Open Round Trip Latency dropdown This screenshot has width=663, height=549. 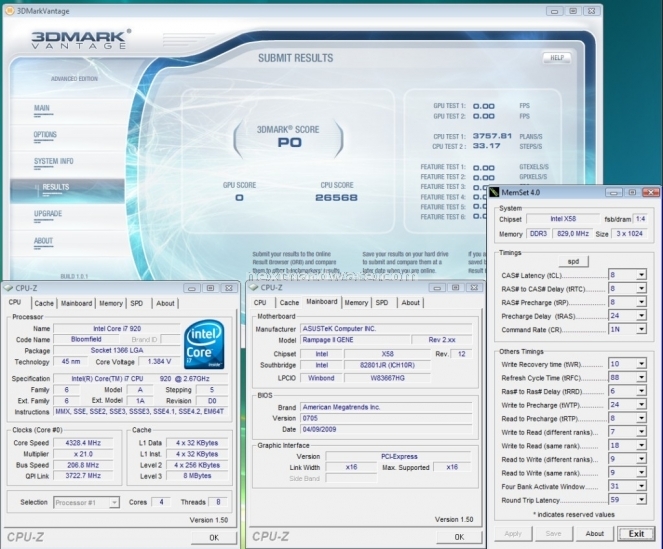tap(641, 500)
